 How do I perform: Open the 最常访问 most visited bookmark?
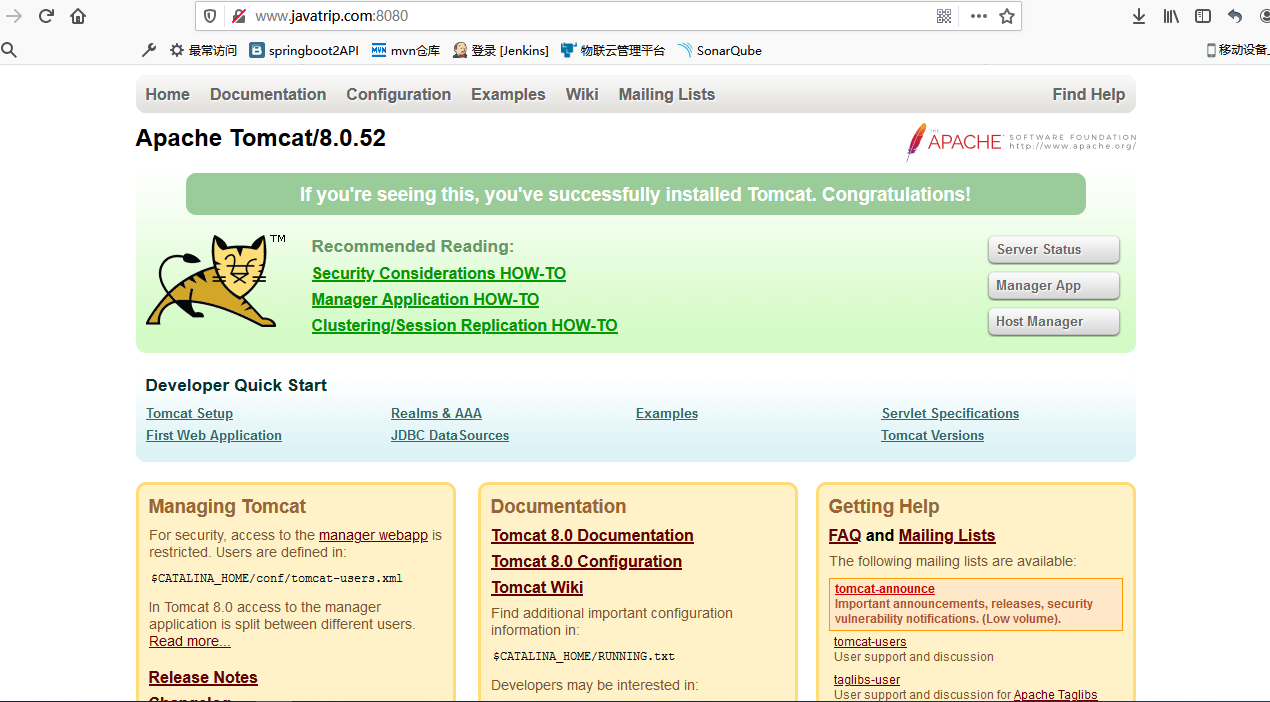click(203, 50)
